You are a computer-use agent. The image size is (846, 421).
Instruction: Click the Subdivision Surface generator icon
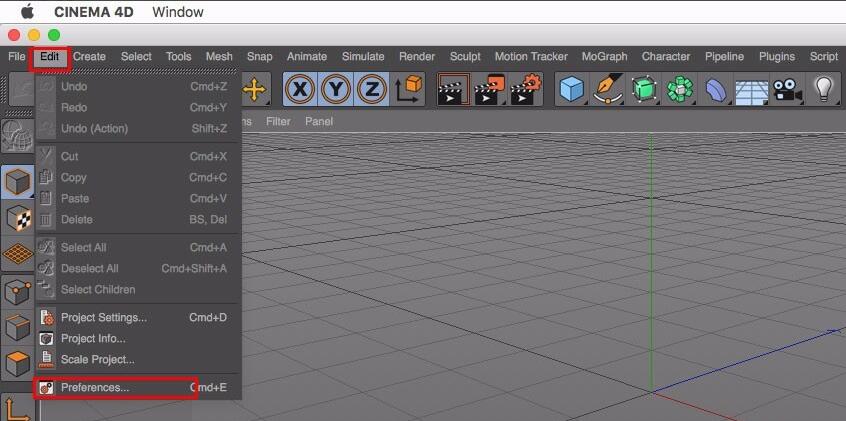tap(644, 89)
